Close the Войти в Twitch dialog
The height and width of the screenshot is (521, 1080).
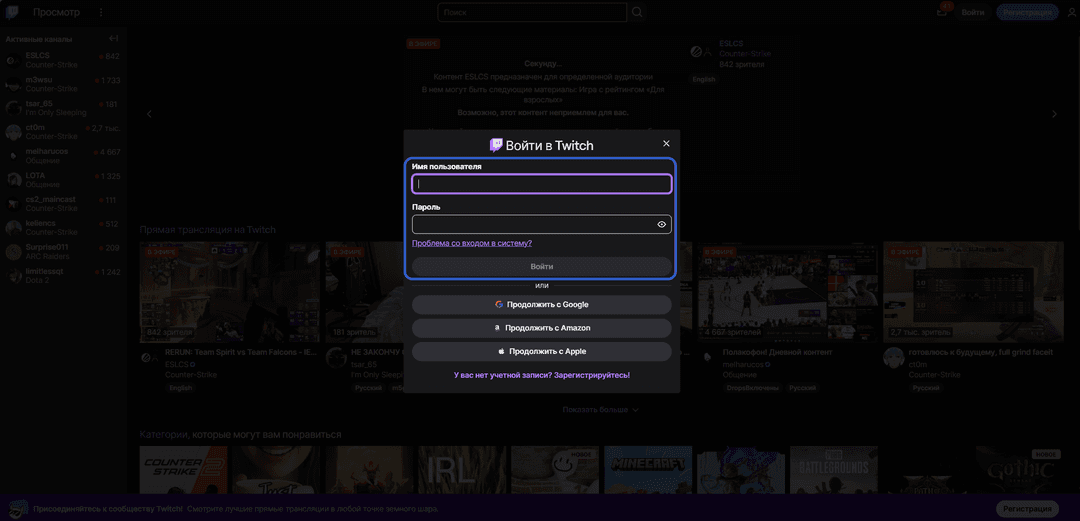[666, 143]
